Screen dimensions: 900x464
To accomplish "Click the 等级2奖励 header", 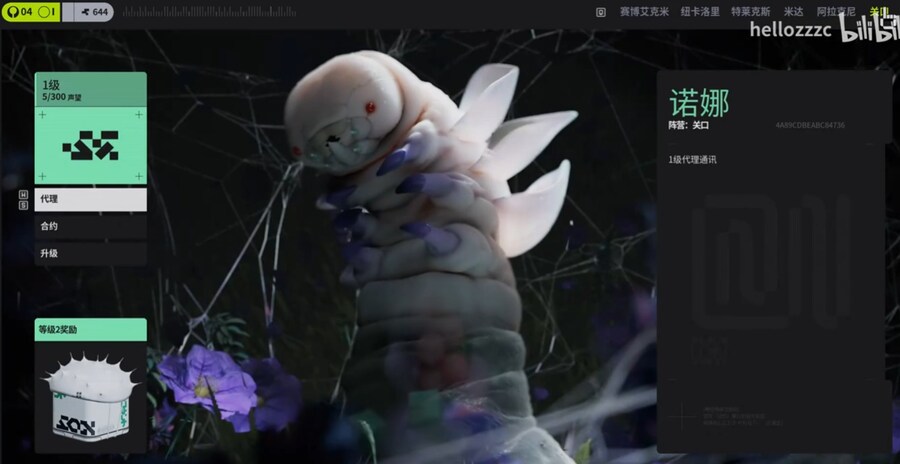I will click(x=90, y=330).
